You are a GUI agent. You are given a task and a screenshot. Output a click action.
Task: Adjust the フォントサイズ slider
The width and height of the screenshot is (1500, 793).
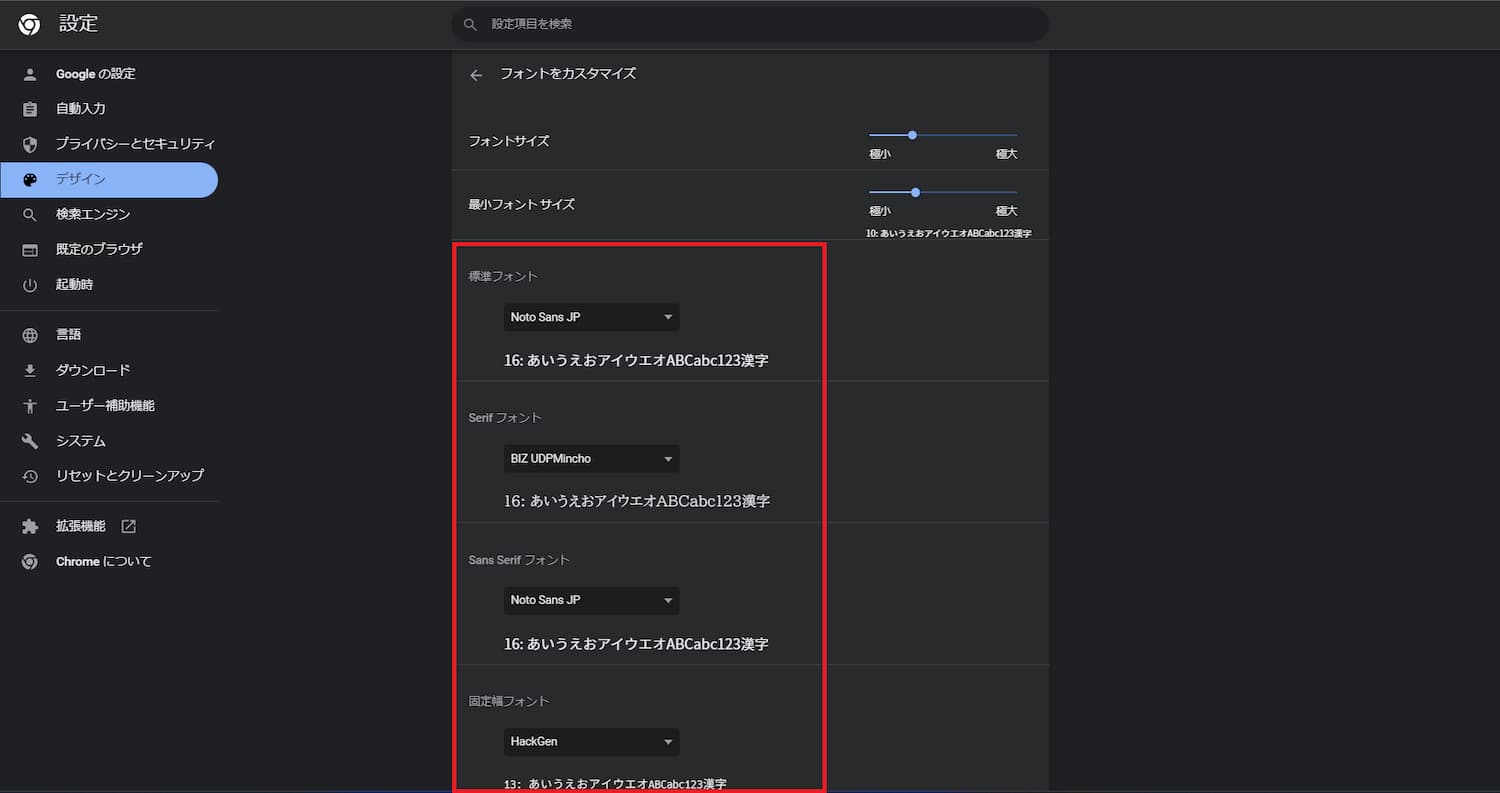[x=911, y=134]
